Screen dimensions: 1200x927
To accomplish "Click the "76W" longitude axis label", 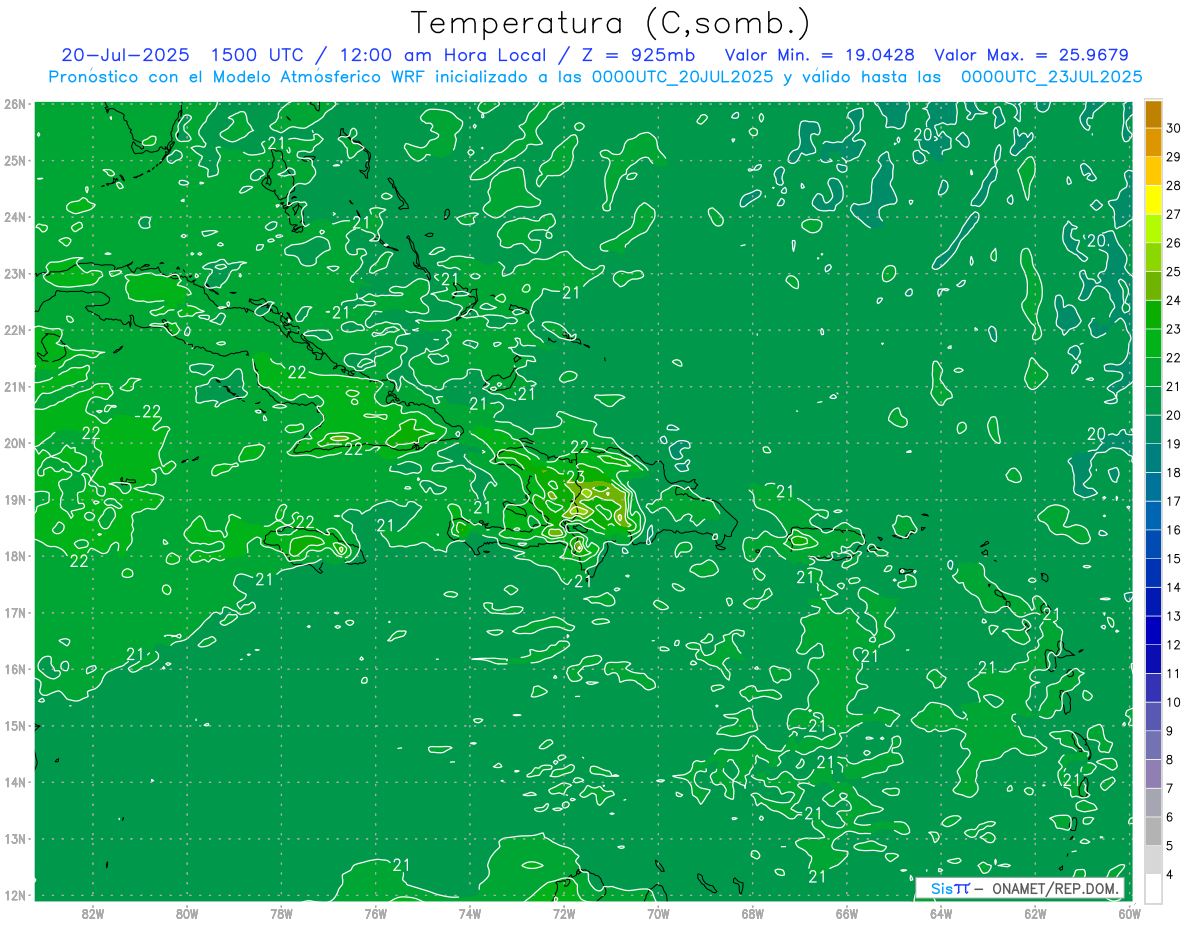I will 375,913.
